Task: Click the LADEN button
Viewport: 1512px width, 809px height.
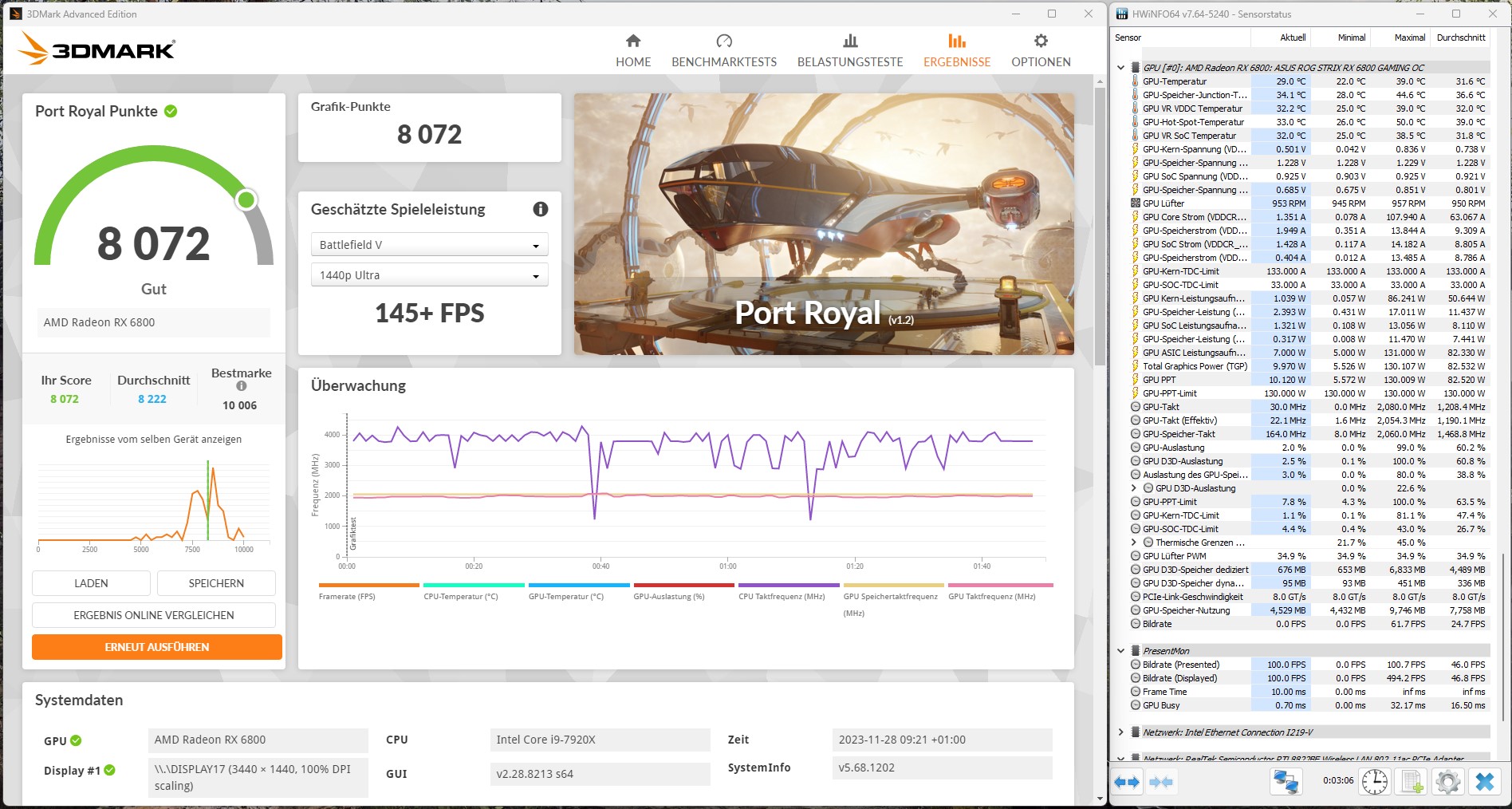Action: pos(91,583)
